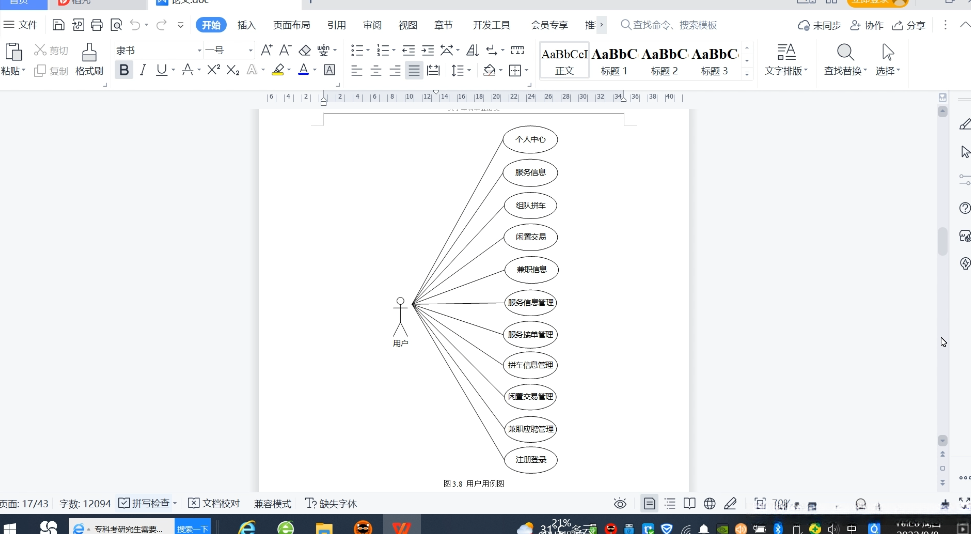
Task: Switch to the 插入 tab
Action: (246, 25)
